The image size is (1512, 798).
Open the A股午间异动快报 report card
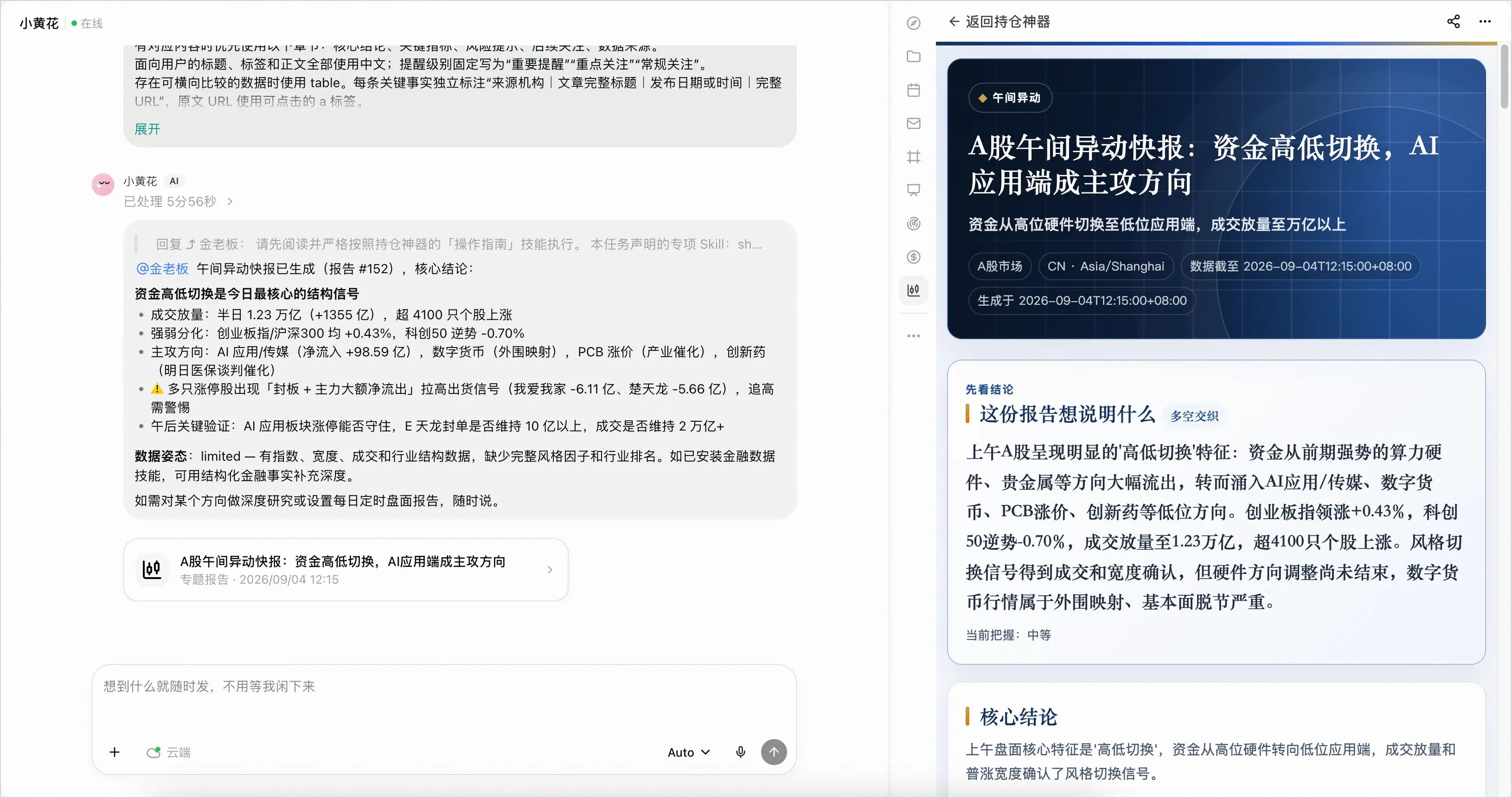346,570
